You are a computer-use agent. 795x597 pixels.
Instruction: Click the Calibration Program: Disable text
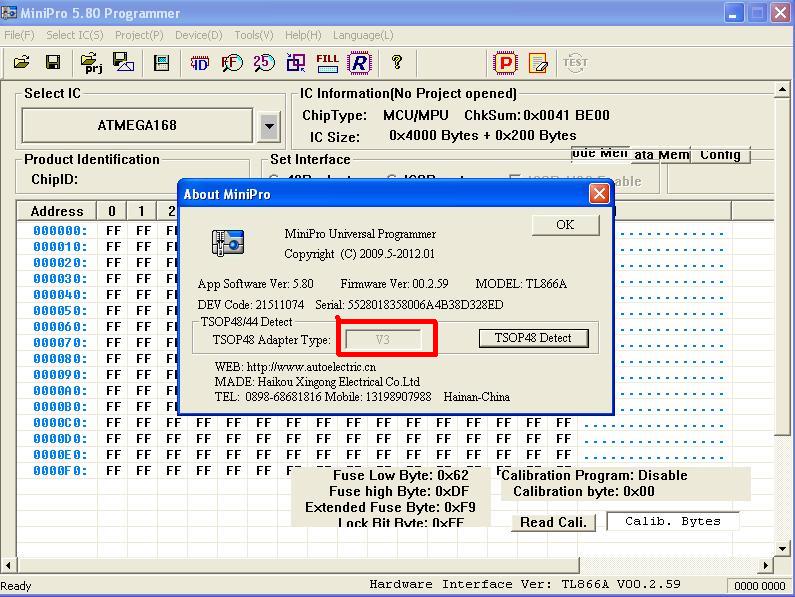[x=594, y=475]
